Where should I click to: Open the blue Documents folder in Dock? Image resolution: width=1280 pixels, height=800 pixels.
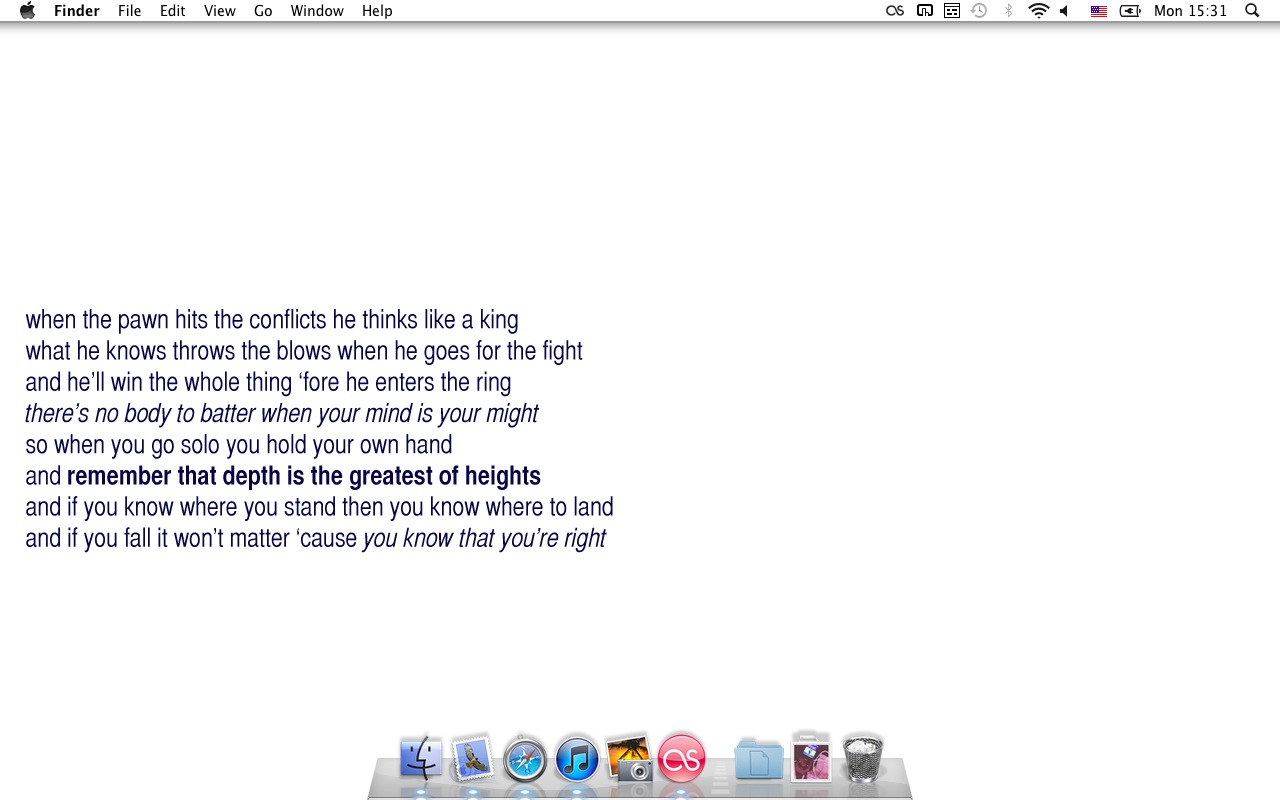tap(759, 760)
